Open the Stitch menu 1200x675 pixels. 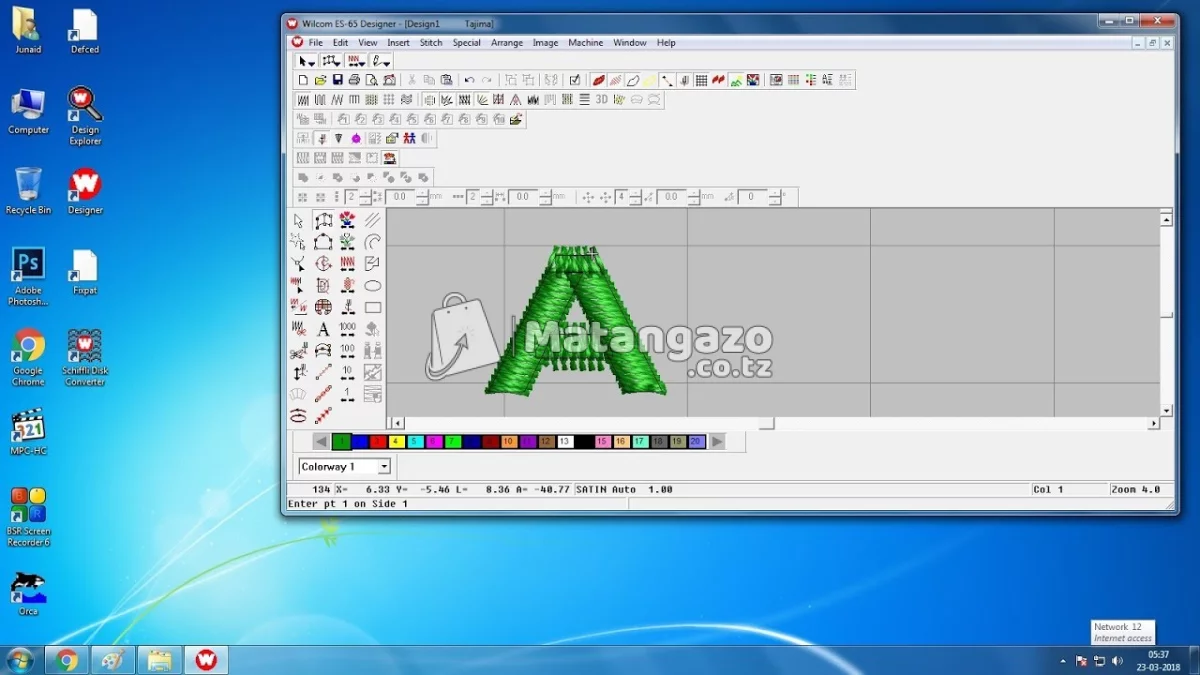point(430,43)
